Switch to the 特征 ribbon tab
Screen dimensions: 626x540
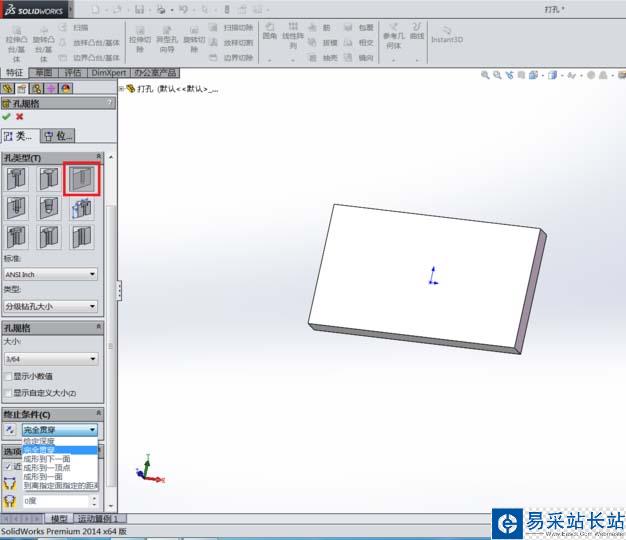click(x=14, y=73)
